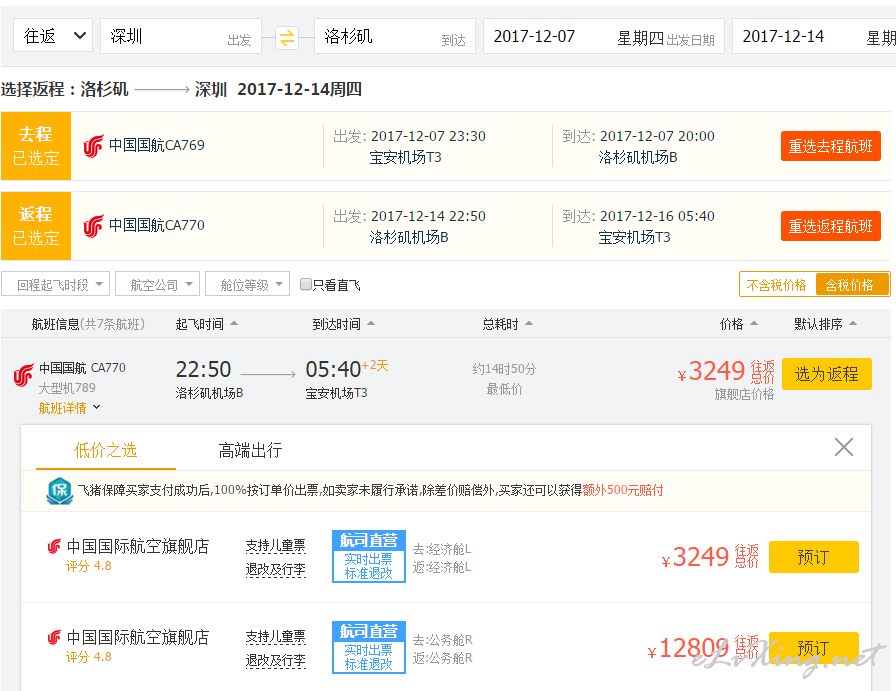The height and width of the screenshot is (691, 896).
Task: Click 退改及行李 on the 公务舱R fare
Action: point(275,661)
